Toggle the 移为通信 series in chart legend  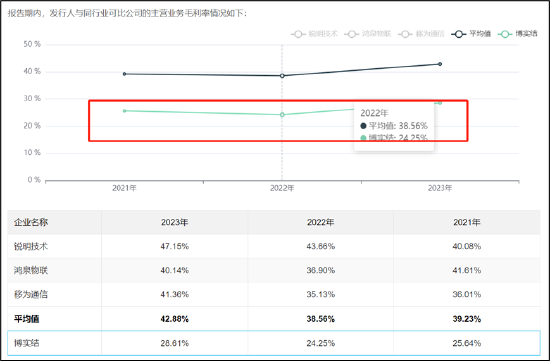click(x=421, y=34)
